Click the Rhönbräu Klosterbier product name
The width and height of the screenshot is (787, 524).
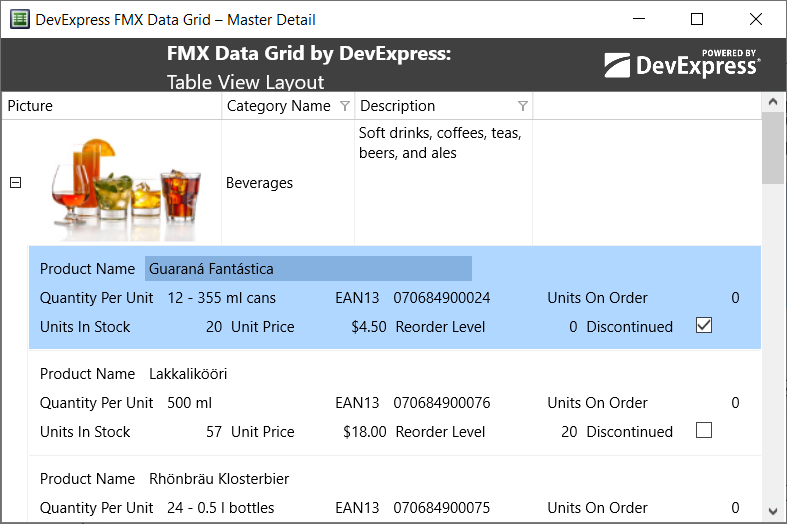[x=219, y=479]
